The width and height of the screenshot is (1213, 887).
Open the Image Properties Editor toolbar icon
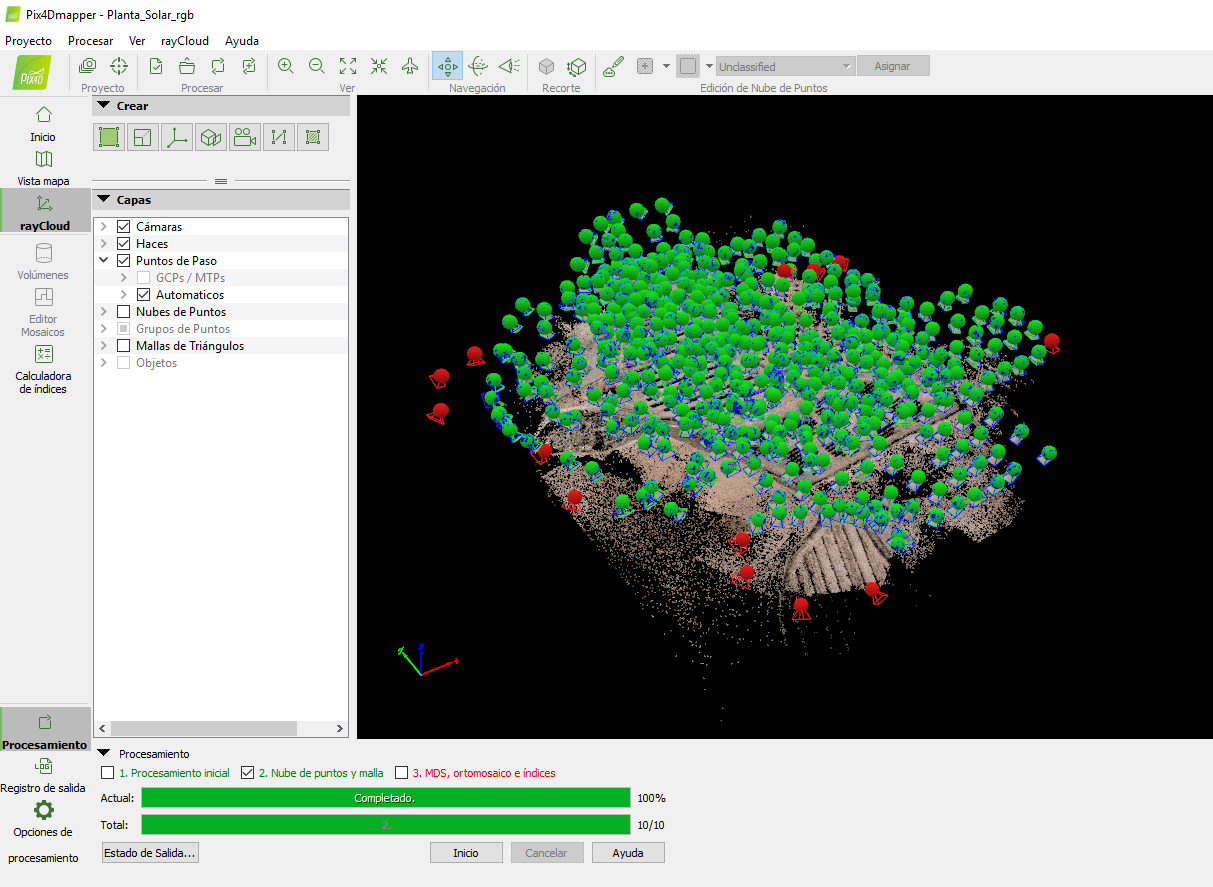point(88,66)
